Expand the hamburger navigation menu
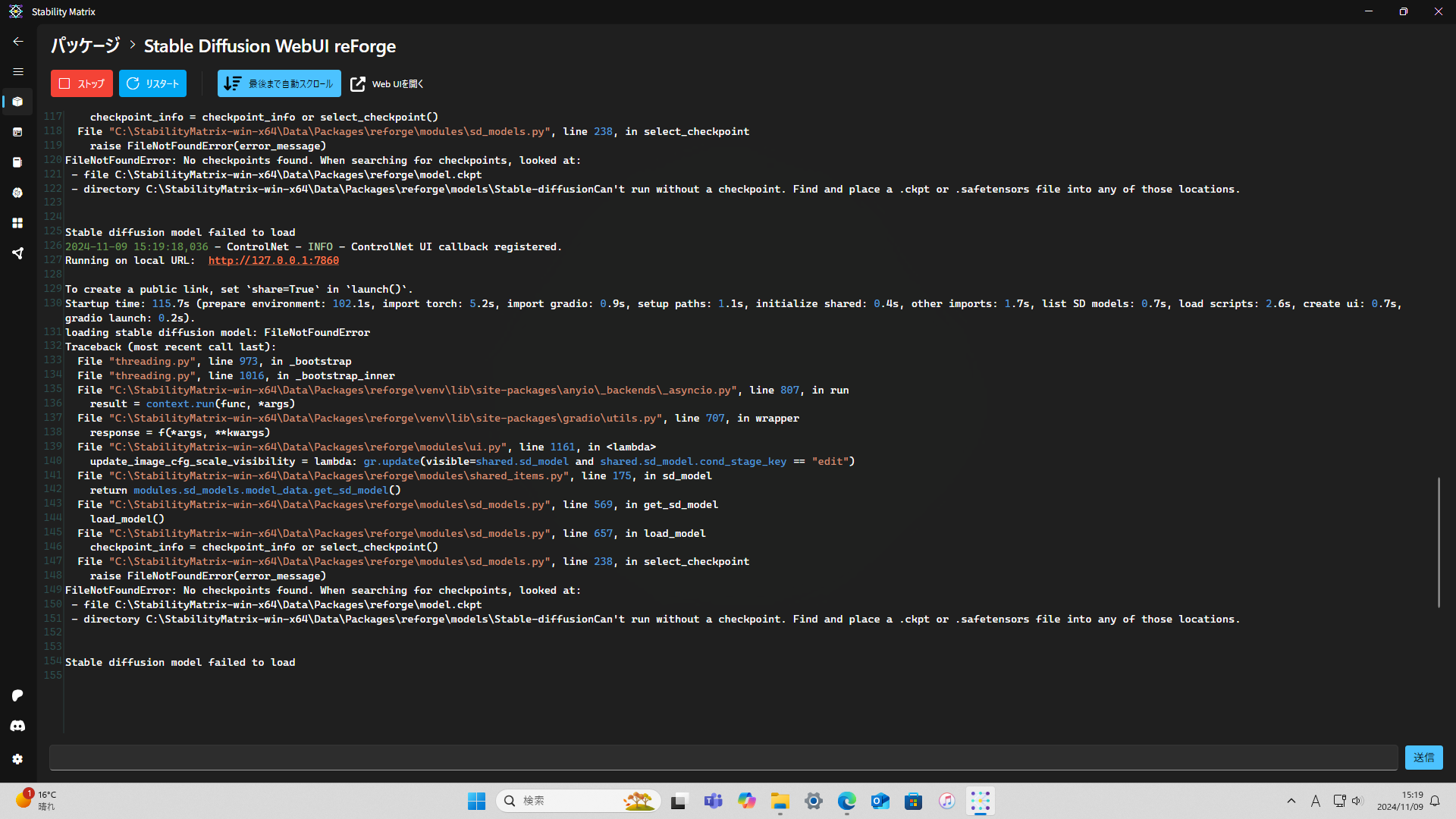Image resolution: width=1456 pixels, height=819 pixels. tap(18, 72)
